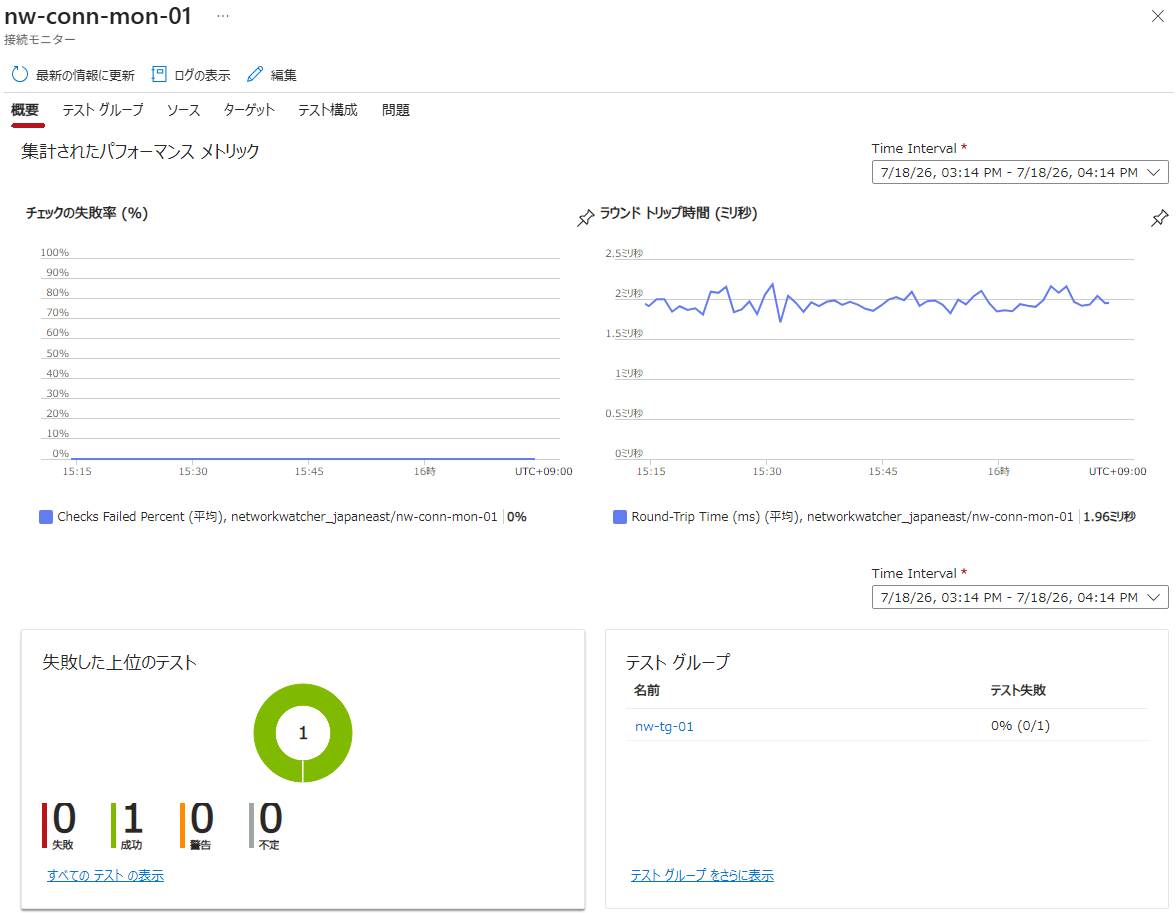Select the 概要 tab

pos(25,110)
